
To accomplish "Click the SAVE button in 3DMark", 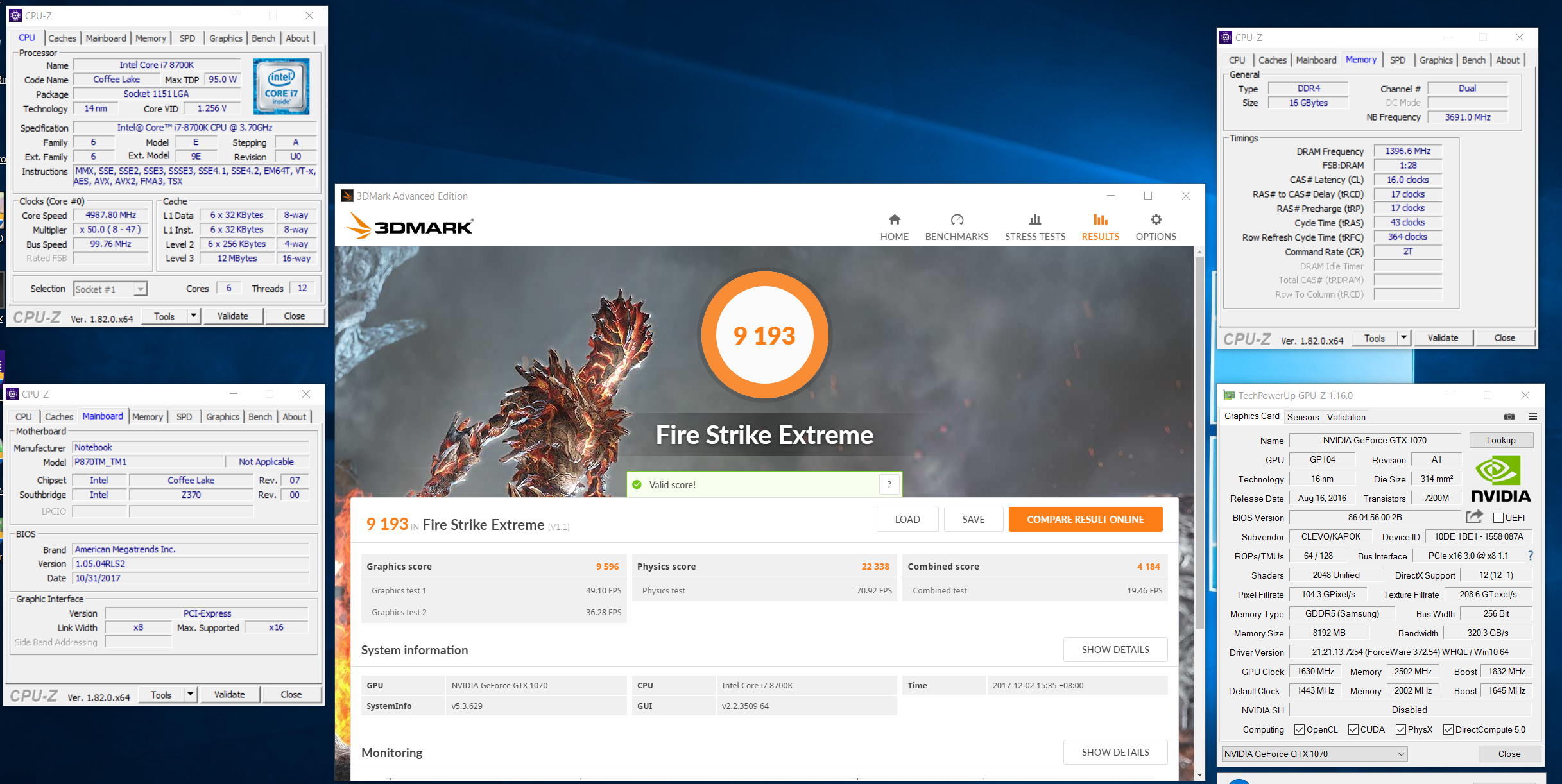I will (x=973, y=519).
